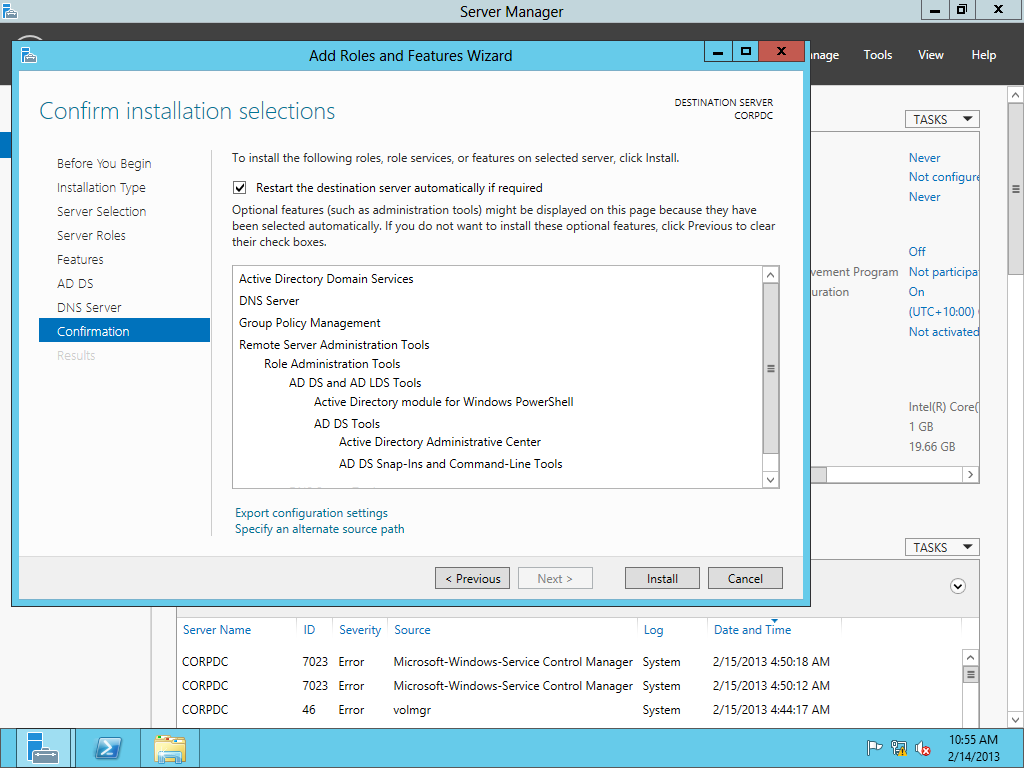
Task: Open the Tools menu
Action: tap(877, 55)
